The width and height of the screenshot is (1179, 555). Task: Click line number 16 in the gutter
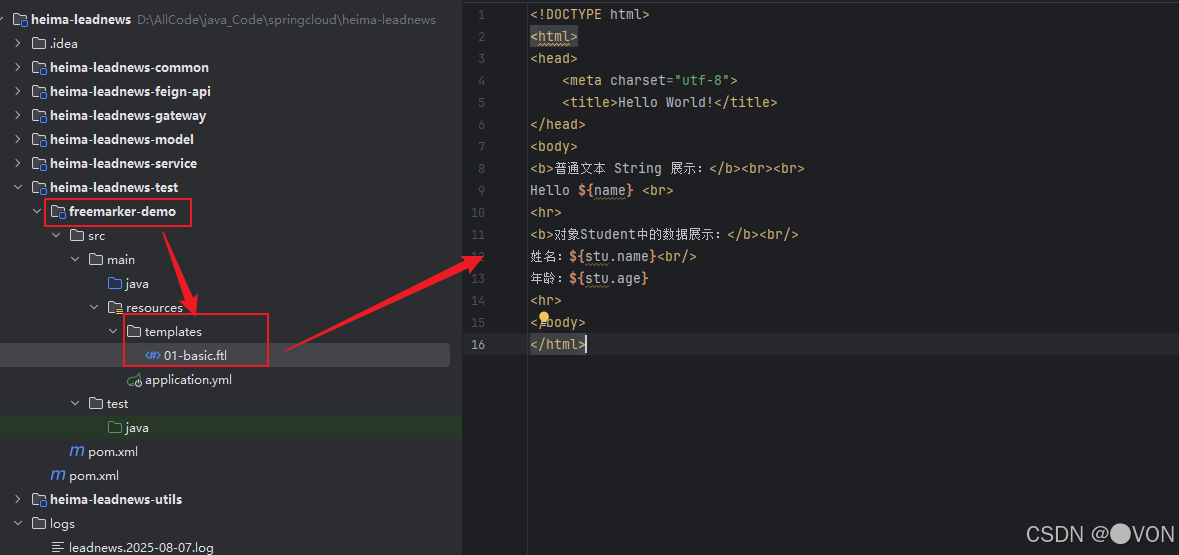[x=477, y=344]
